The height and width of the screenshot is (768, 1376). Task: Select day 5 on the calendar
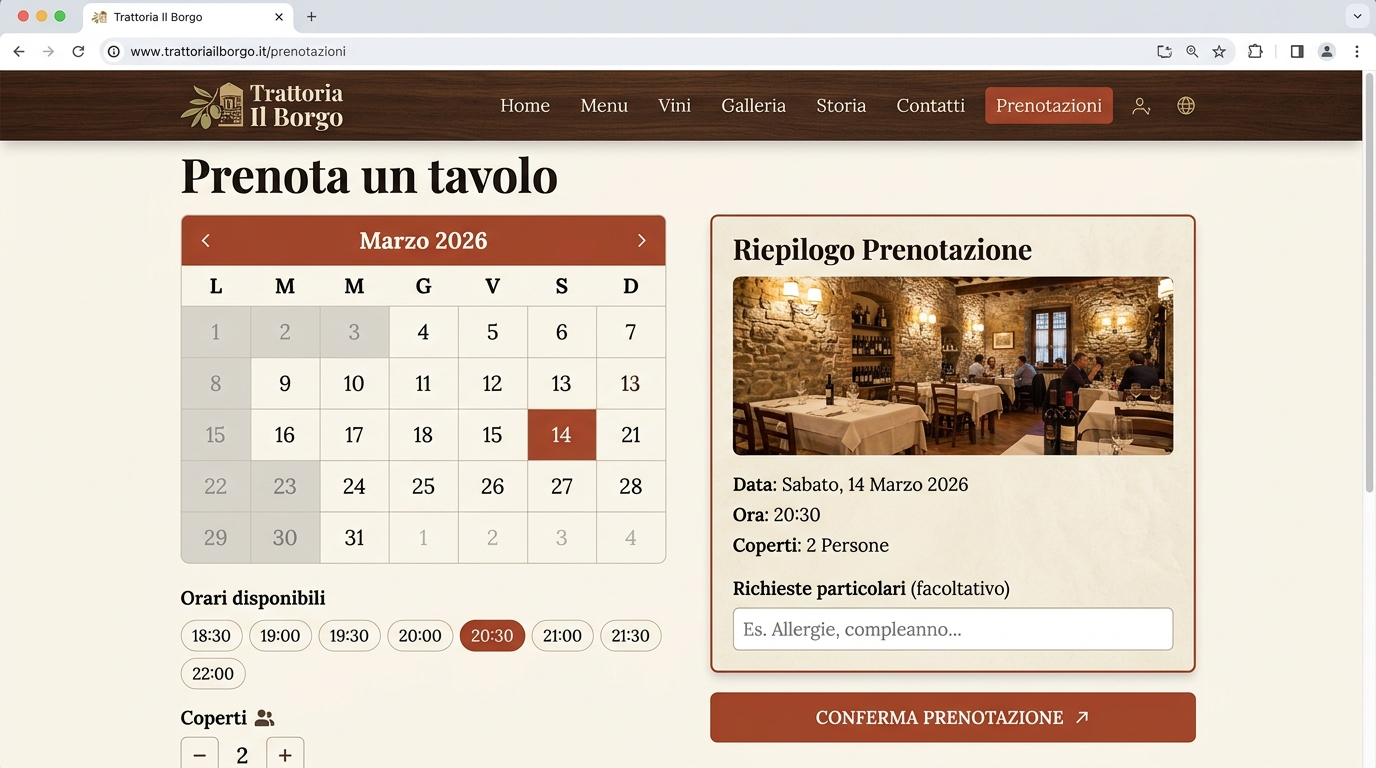[x=492, y=332]
